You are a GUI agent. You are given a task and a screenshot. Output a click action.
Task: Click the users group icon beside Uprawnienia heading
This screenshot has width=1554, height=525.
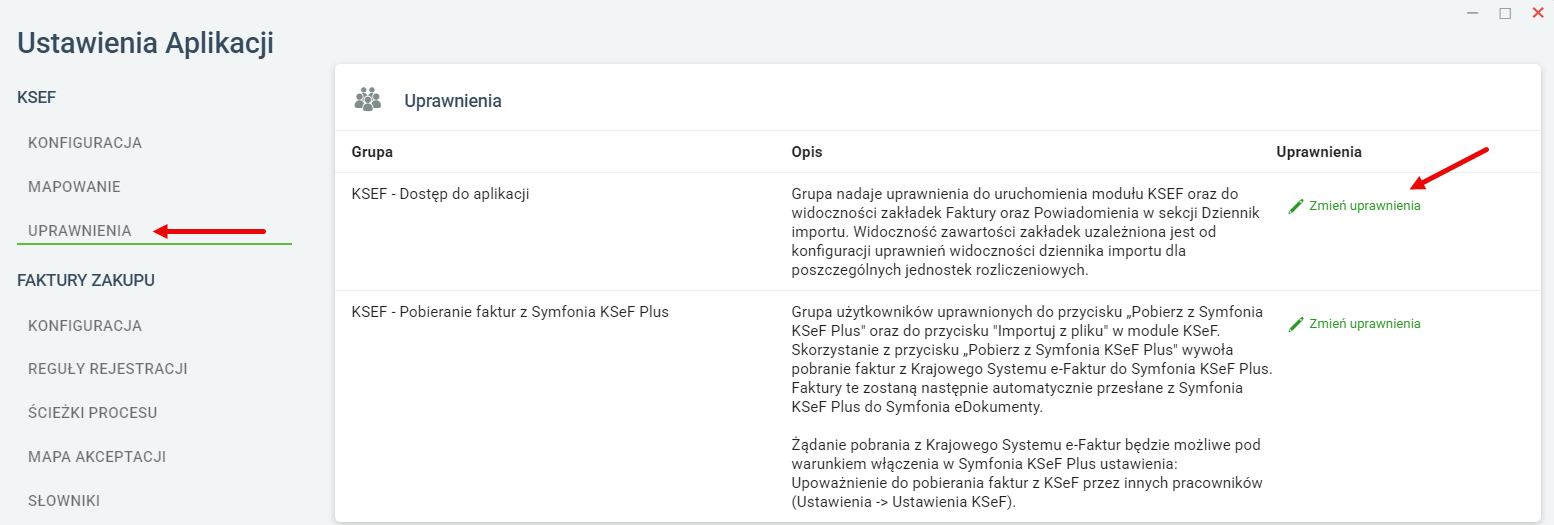pyautogui.click(x=368, y=100)
